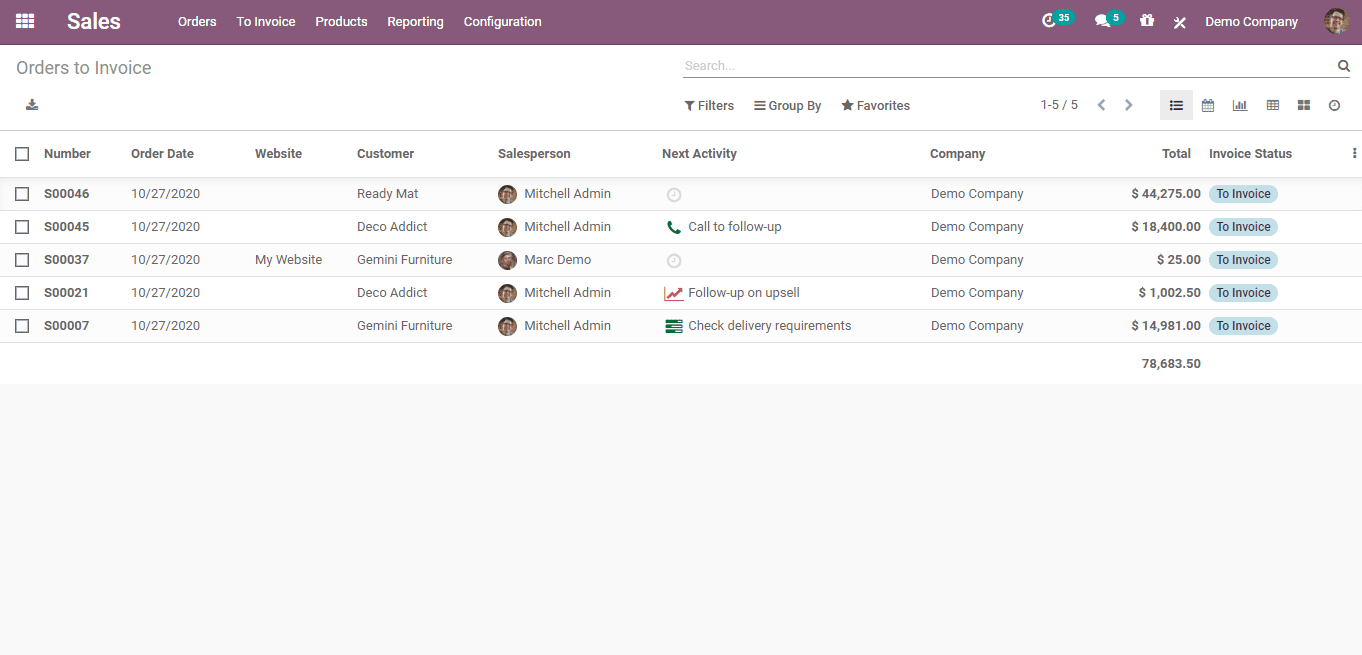Tick the checkbox for order S00046

22,194
